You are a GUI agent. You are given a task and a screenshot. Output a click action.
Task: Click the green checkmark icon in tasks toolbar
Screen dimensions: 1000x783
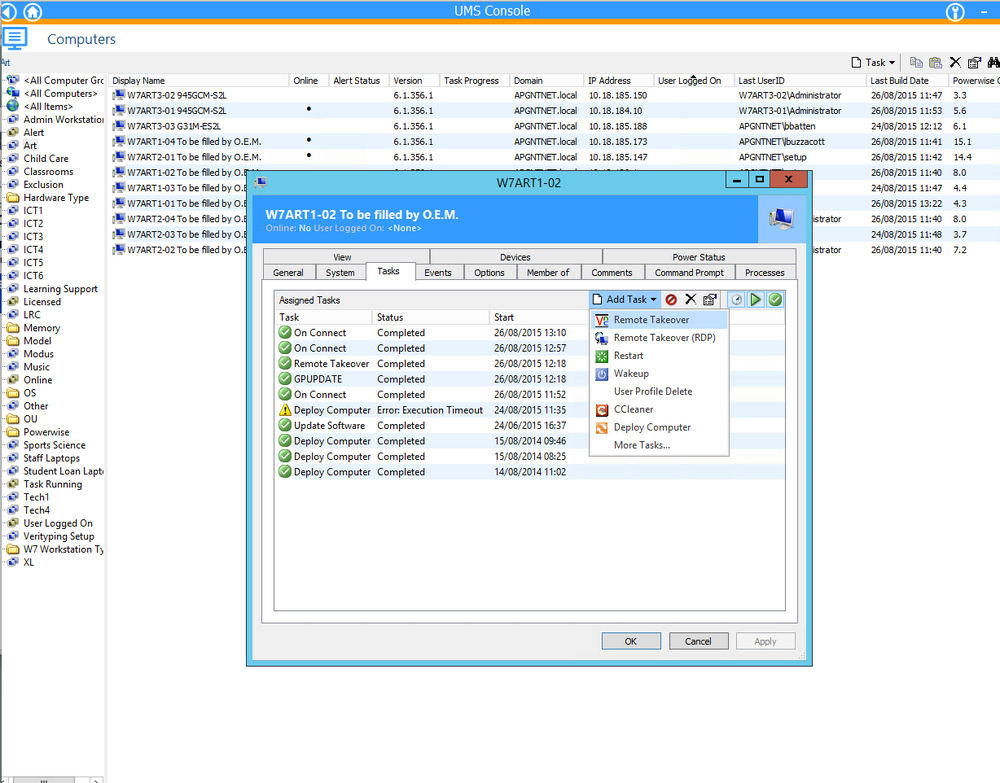tap(775, 300)
